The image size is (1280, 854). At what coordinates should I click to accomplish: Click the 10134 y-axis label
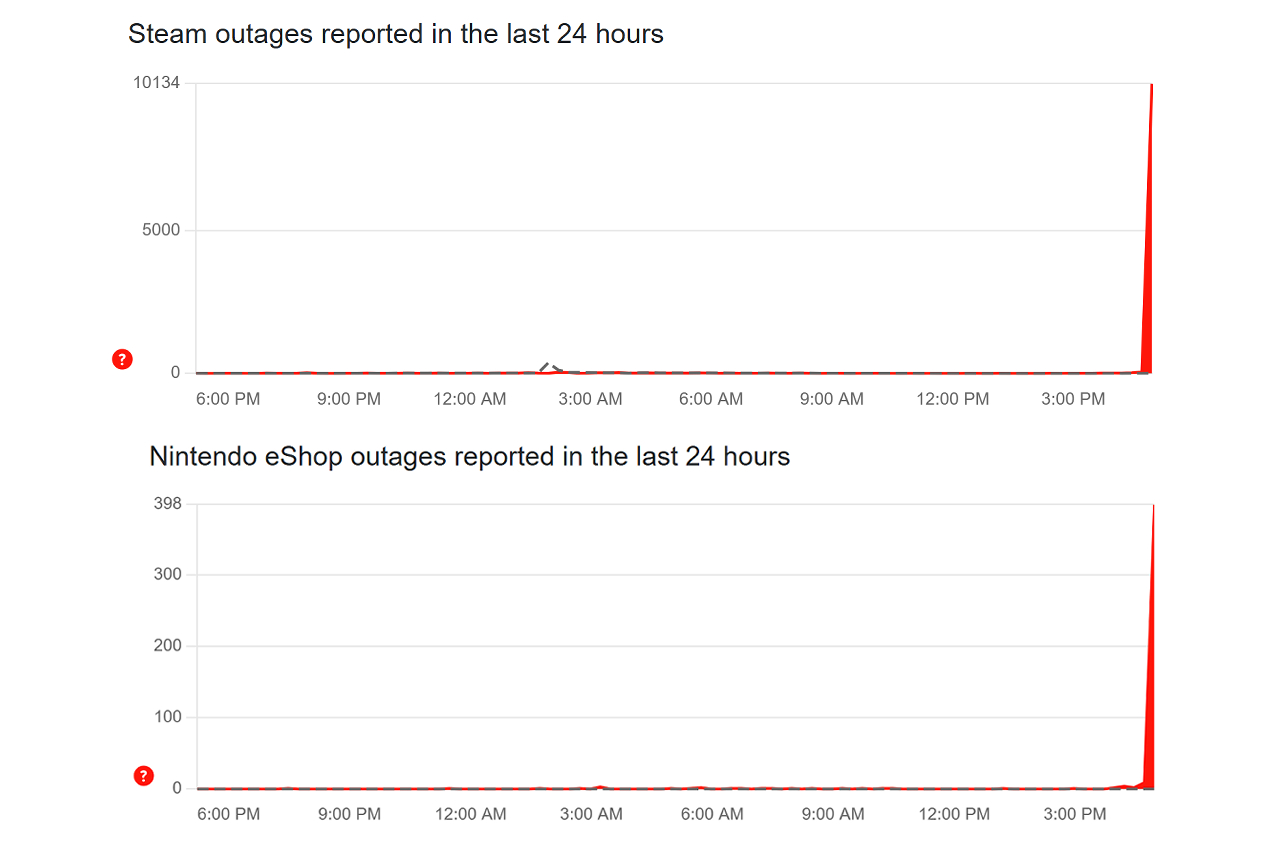pos(156,82)
